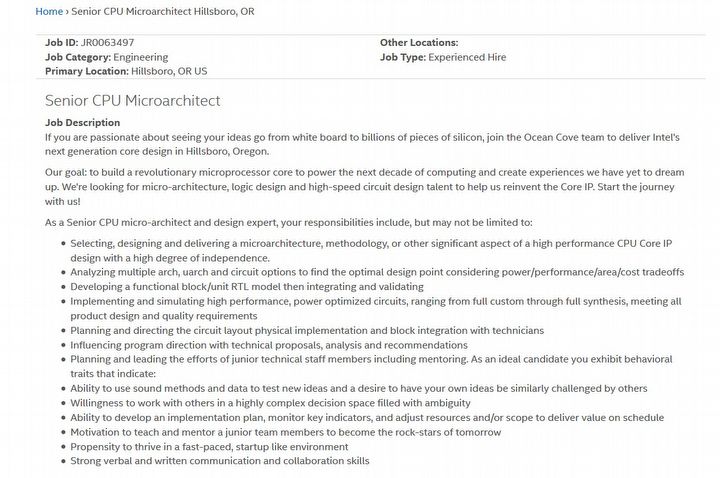Screen dimensions: 720x478
Task: Click the bullet about analyzing multiple arch options
Action: [377, 272]
